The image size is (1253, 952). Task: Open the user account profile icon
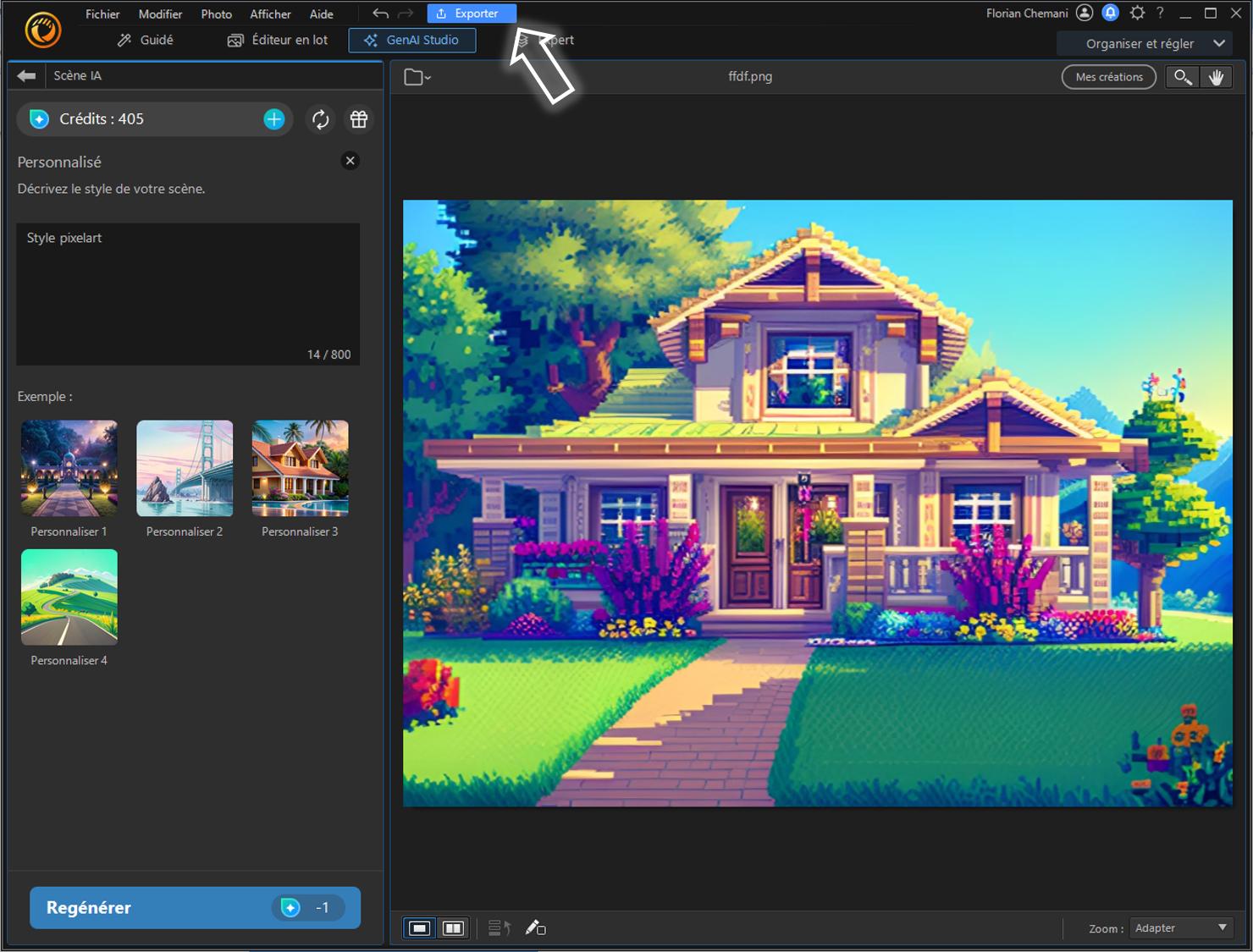point(1085,13)
